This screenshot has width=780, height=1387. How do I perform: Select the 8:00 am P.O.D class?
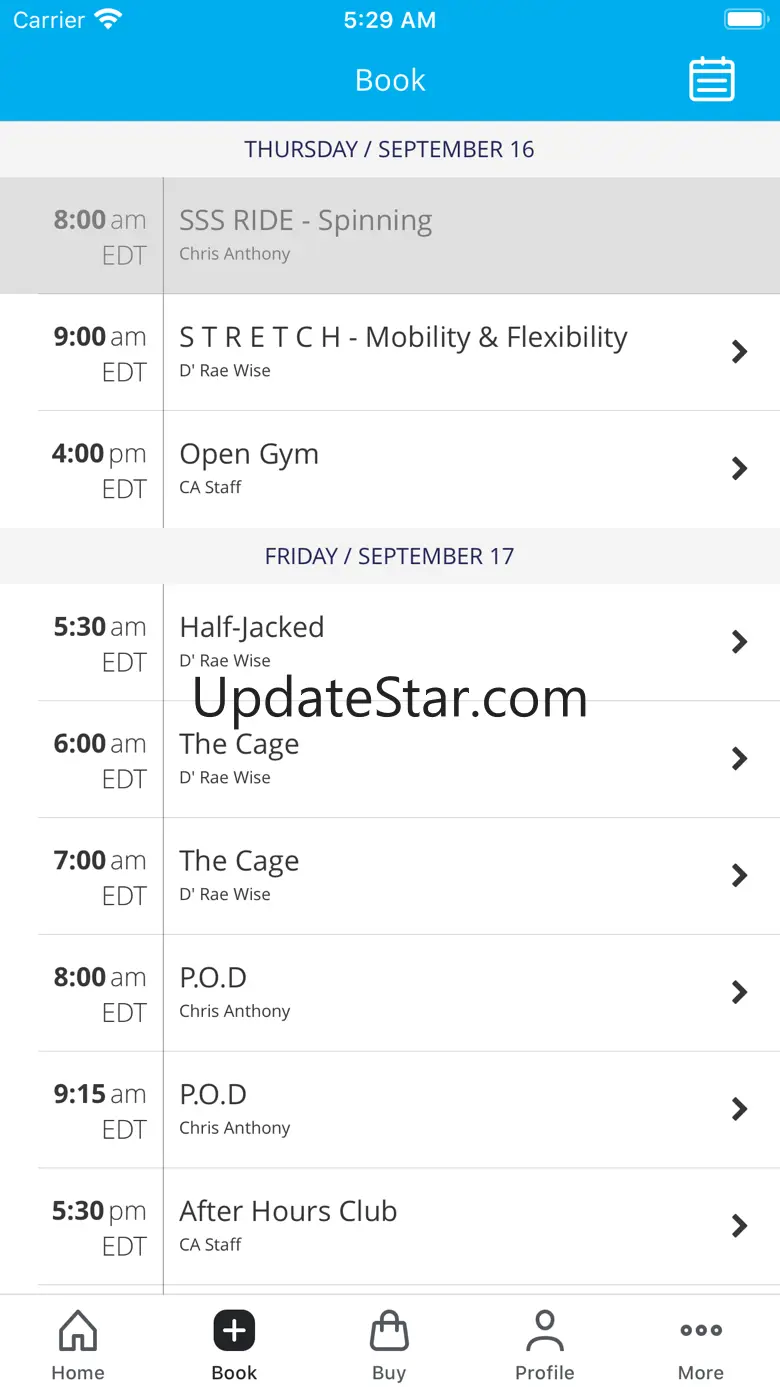[400, 993]
